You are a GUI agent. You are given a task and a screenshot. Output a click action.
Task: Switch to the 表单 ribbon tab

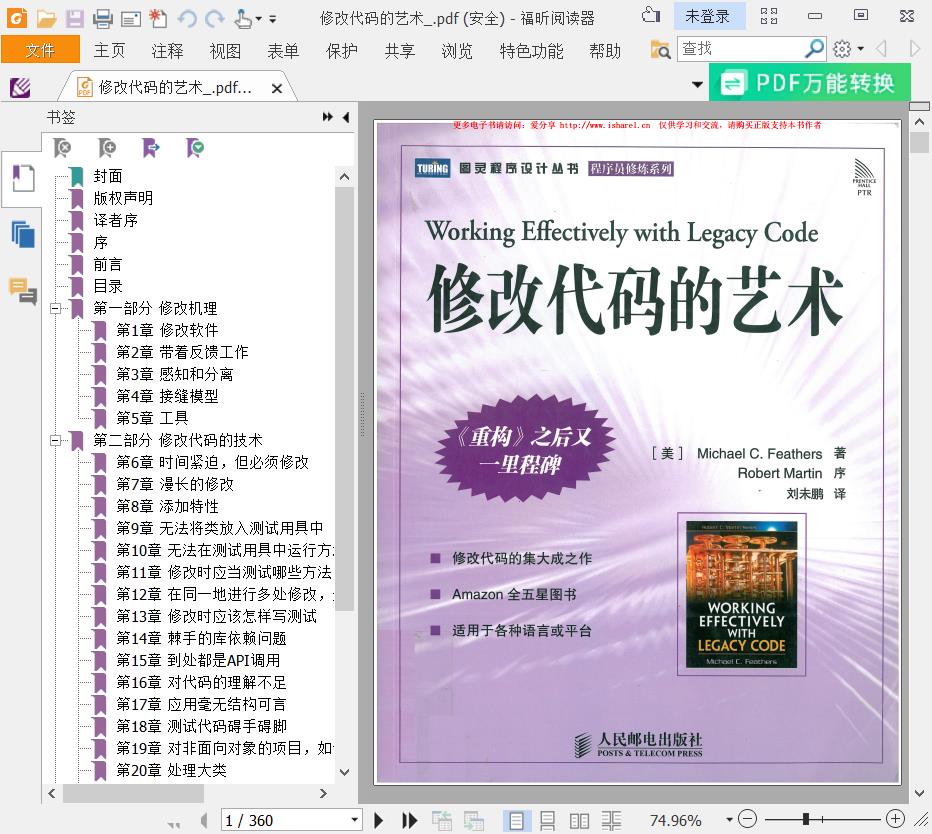(x=283, y=51)
